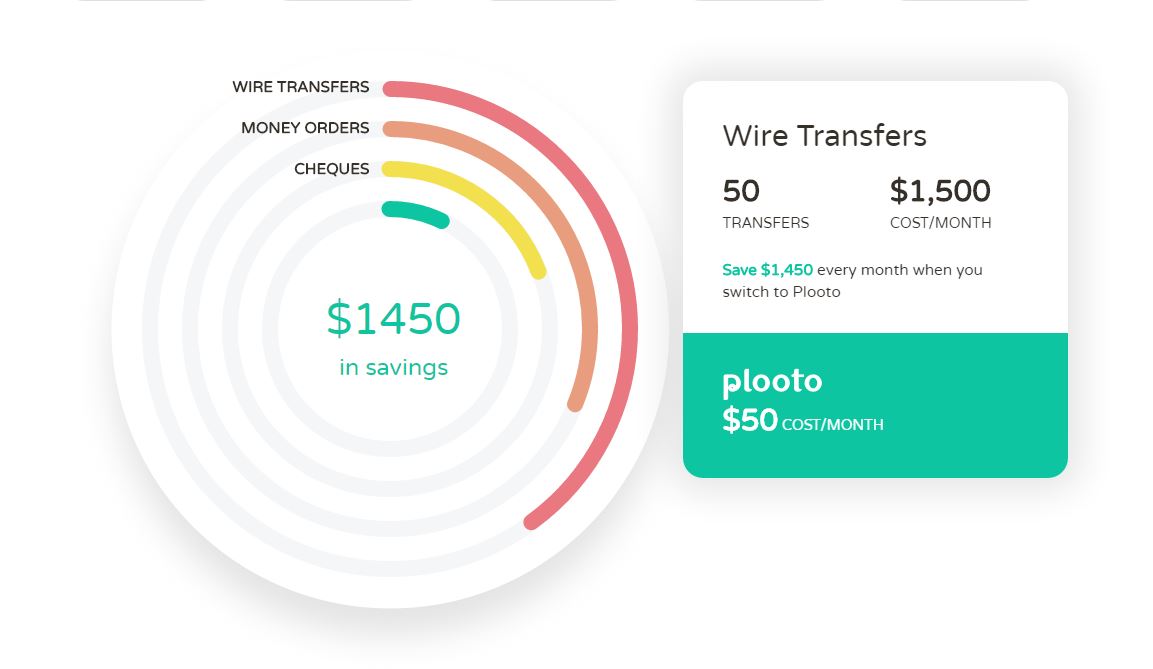
Task: Click white COST/MONTH text beside $50
Action: [x=832, y=425]
